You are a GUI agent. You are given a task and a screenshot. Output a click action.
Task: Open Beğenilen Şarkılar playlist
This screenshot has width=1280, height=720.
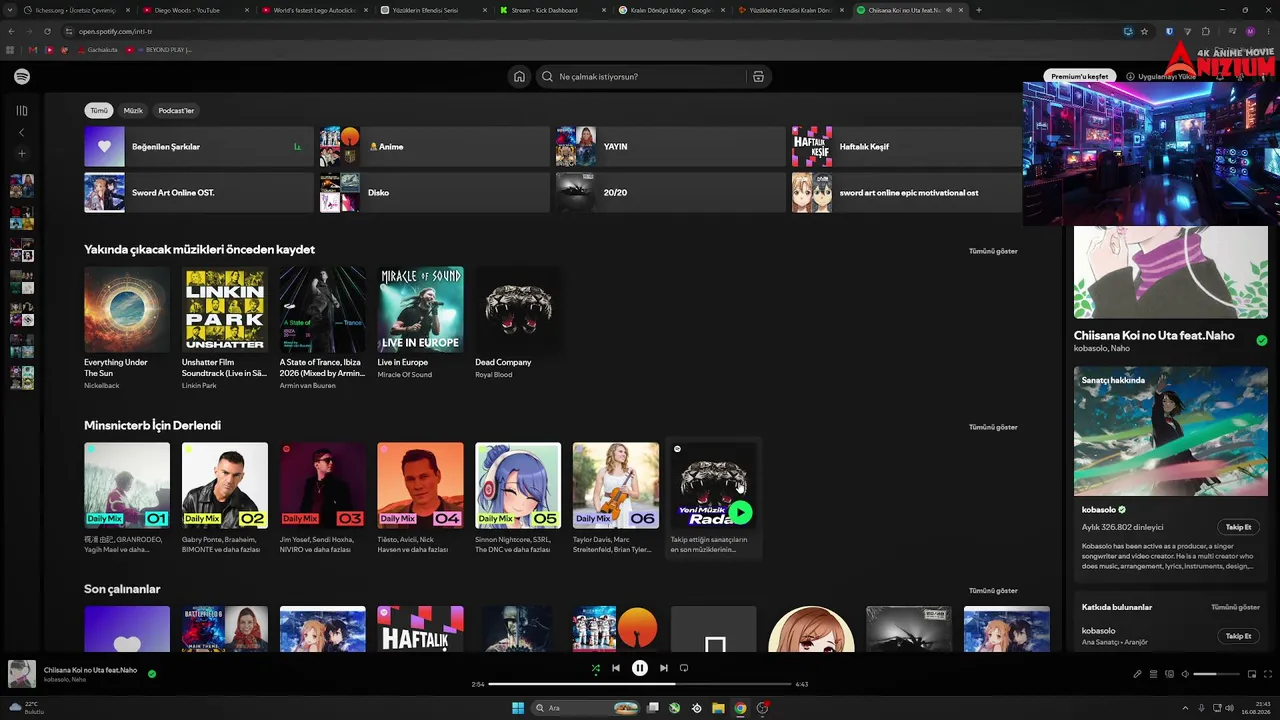point(199,147)
